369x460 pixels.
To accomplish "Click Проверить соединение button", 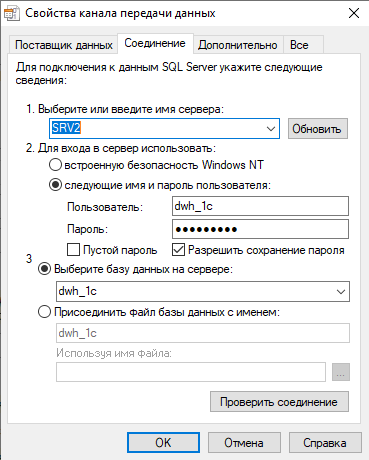I will (x=279, y=402).
